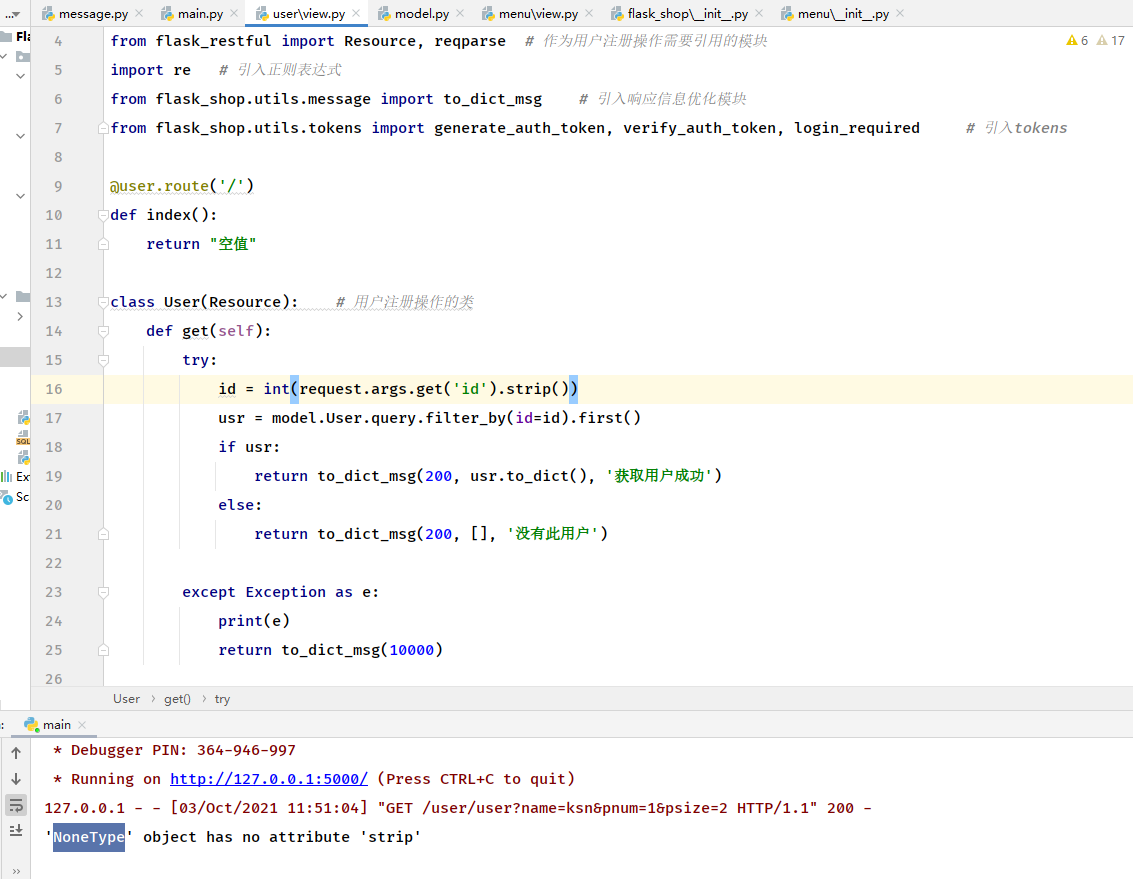Click the return "空值" statement on line 11
The height and width of the screenshot is (879, 1133).
(201, 244)
